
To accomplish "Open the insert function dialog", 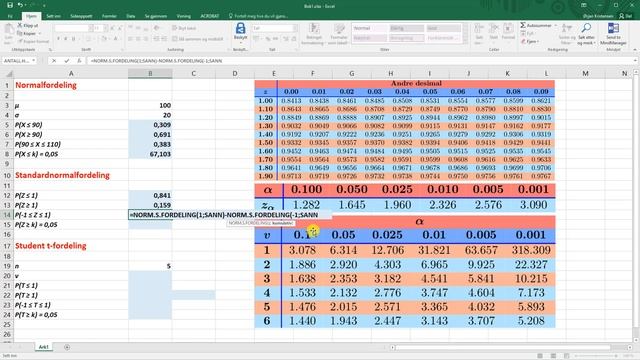I will (79, 61).
